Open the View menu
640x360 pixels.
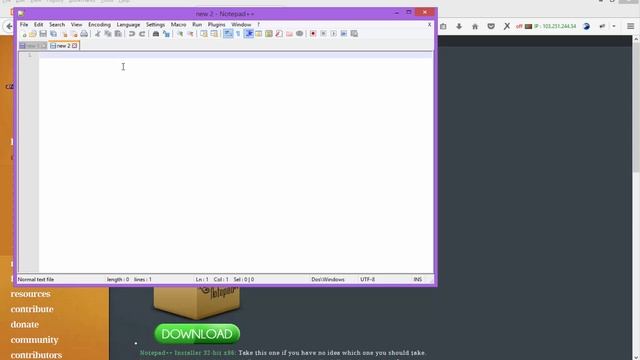76,24
